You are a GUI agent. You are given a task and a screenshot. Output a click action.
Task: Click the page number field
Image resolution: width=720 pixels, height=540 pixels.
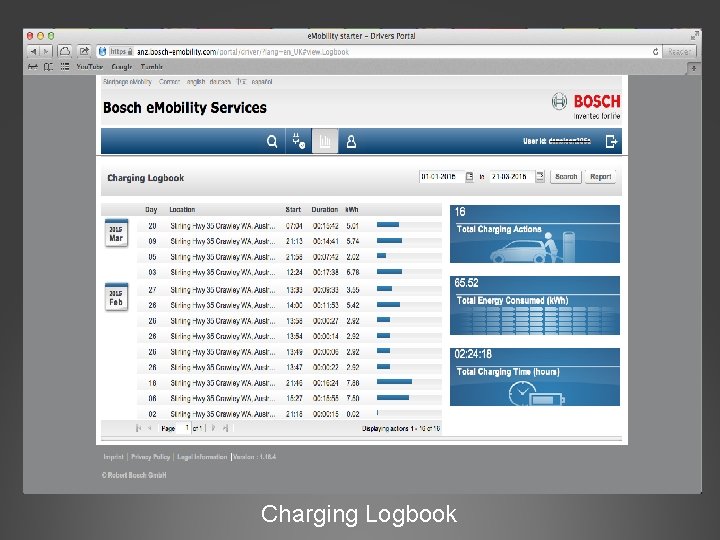pyautogui.click(x=184, y=428)
